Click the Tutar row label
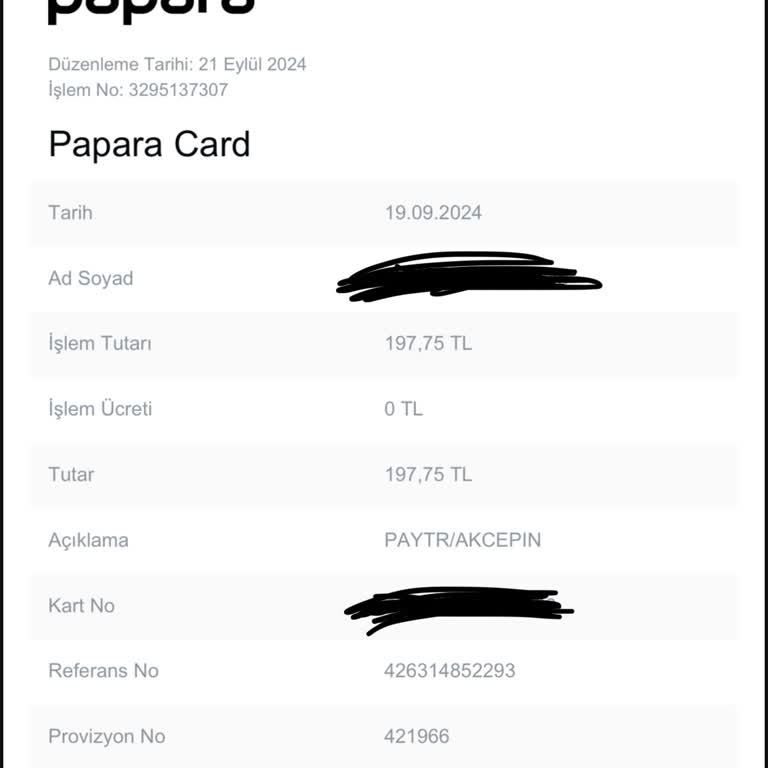 click(x=71, y=474)
